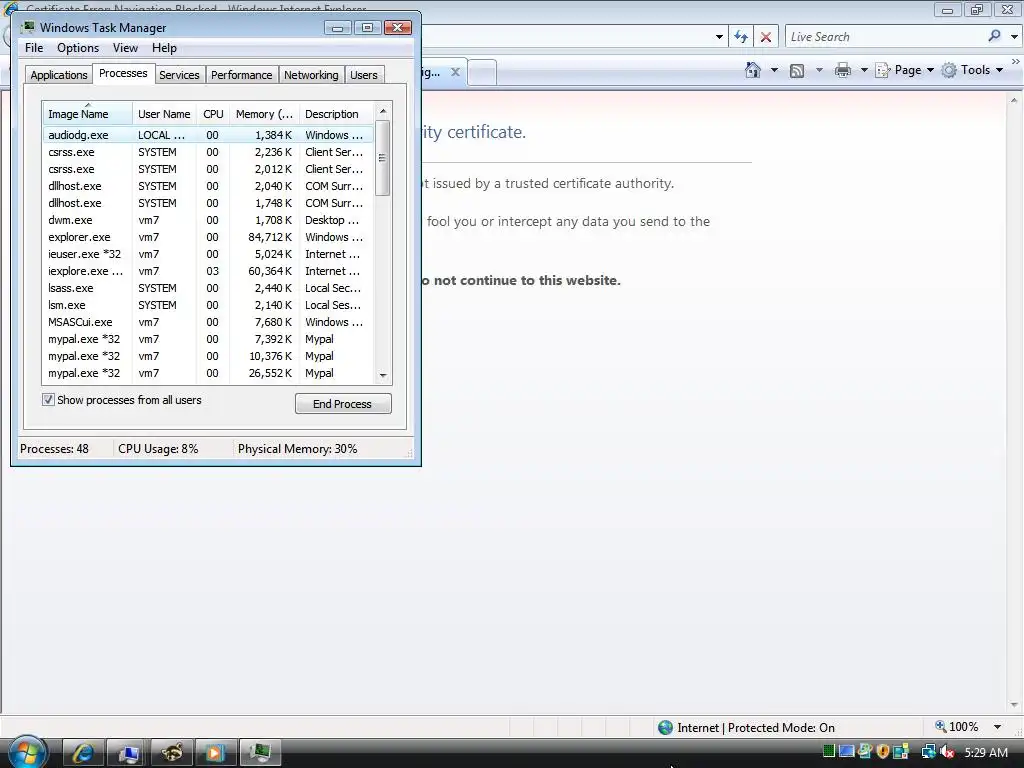This screenshot has width=1024, height=768.
Task: Expand the Home button dropdown arrow
Action: (774, 70)
